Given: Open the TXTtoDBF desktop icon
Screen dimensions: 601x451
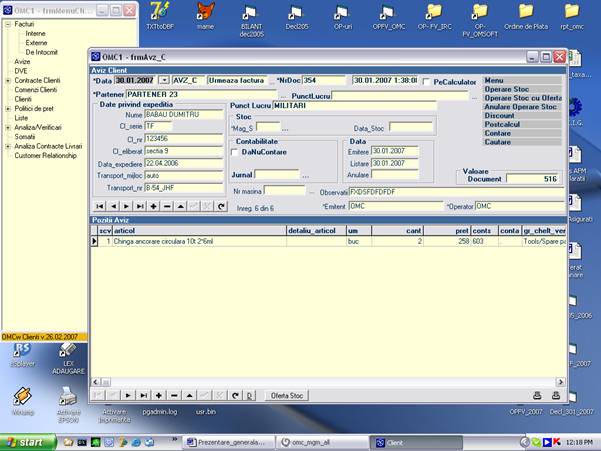Looking at the screenshot, I should pyautogui.click(x=158, y=12).
